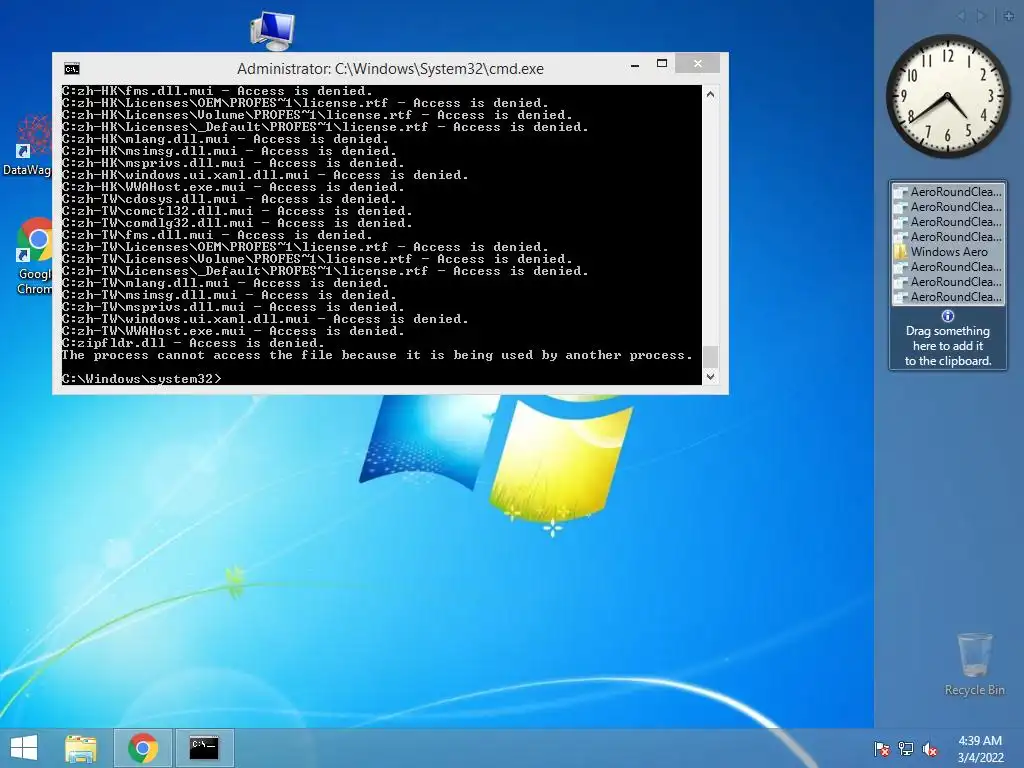Select Windows Aero folder clipboard entry
This screenshot has height=768, width=1024.
948,252
